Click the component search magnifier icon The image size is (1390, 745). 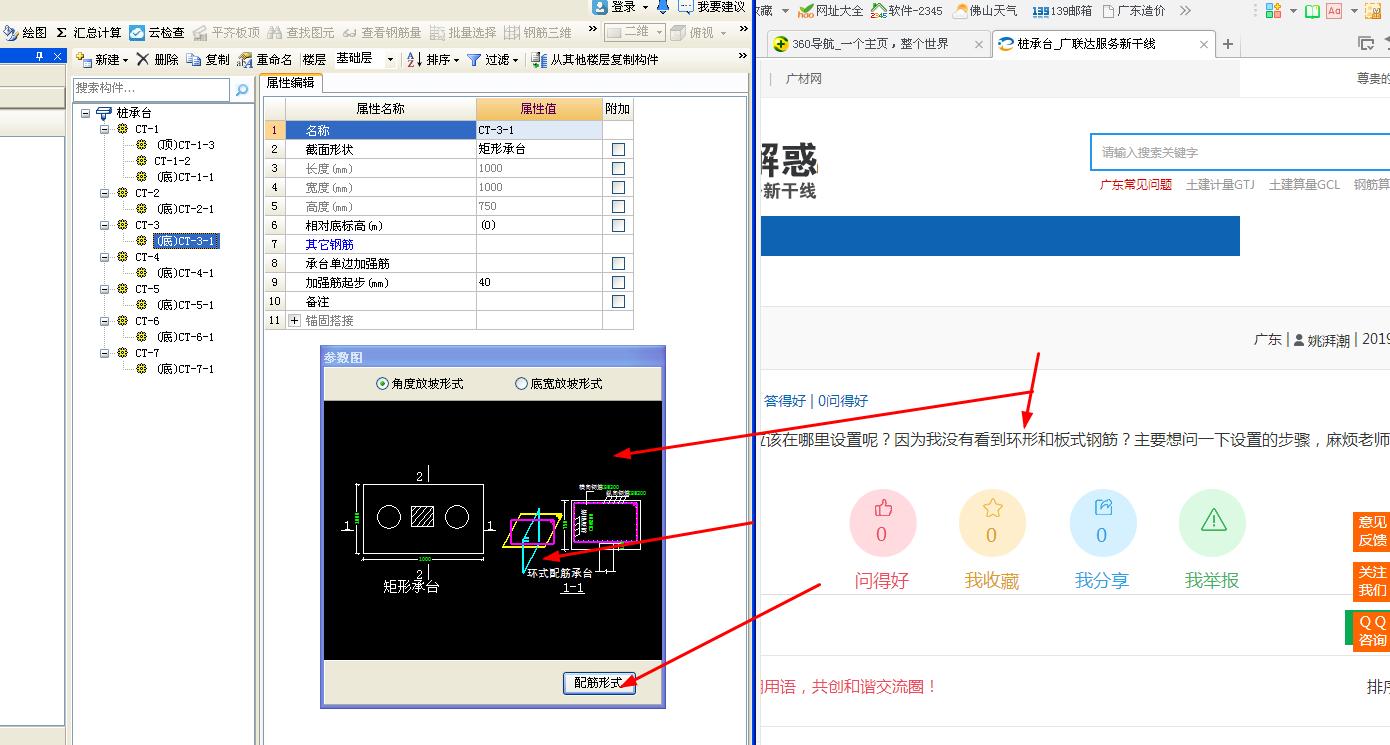click(241, 90)
